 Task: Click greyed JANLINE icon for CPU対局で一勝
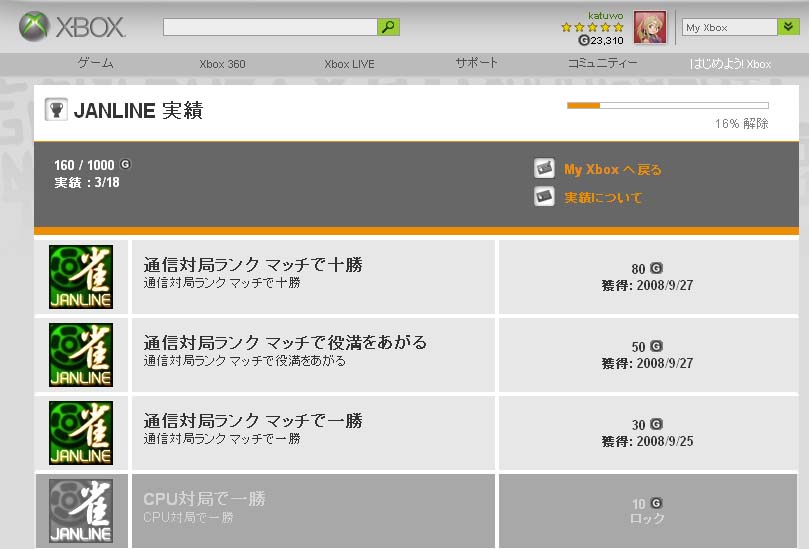[x=81, y=511]
